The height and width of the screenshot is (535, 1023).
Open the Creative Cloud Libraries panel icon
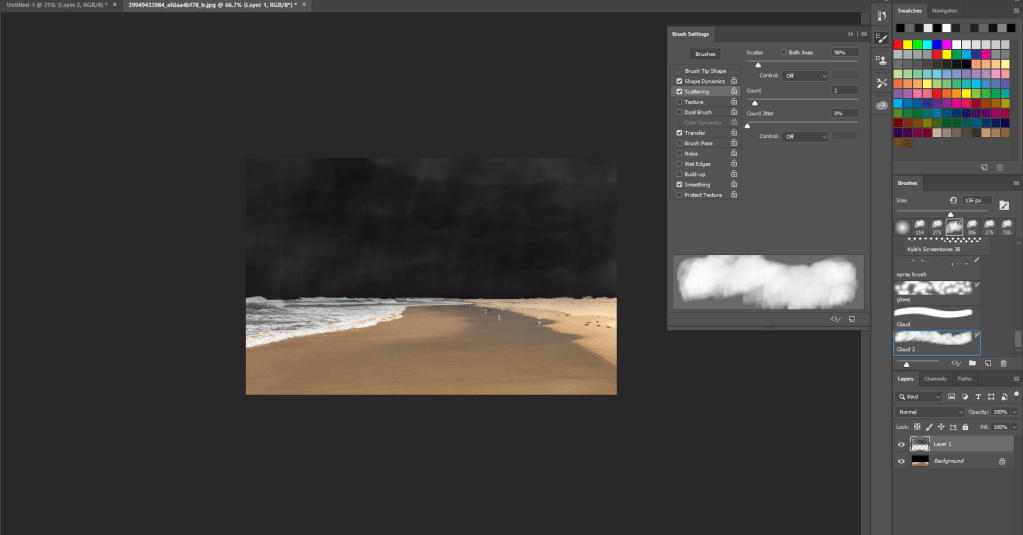pyautogui.click(x=881, y=105)
